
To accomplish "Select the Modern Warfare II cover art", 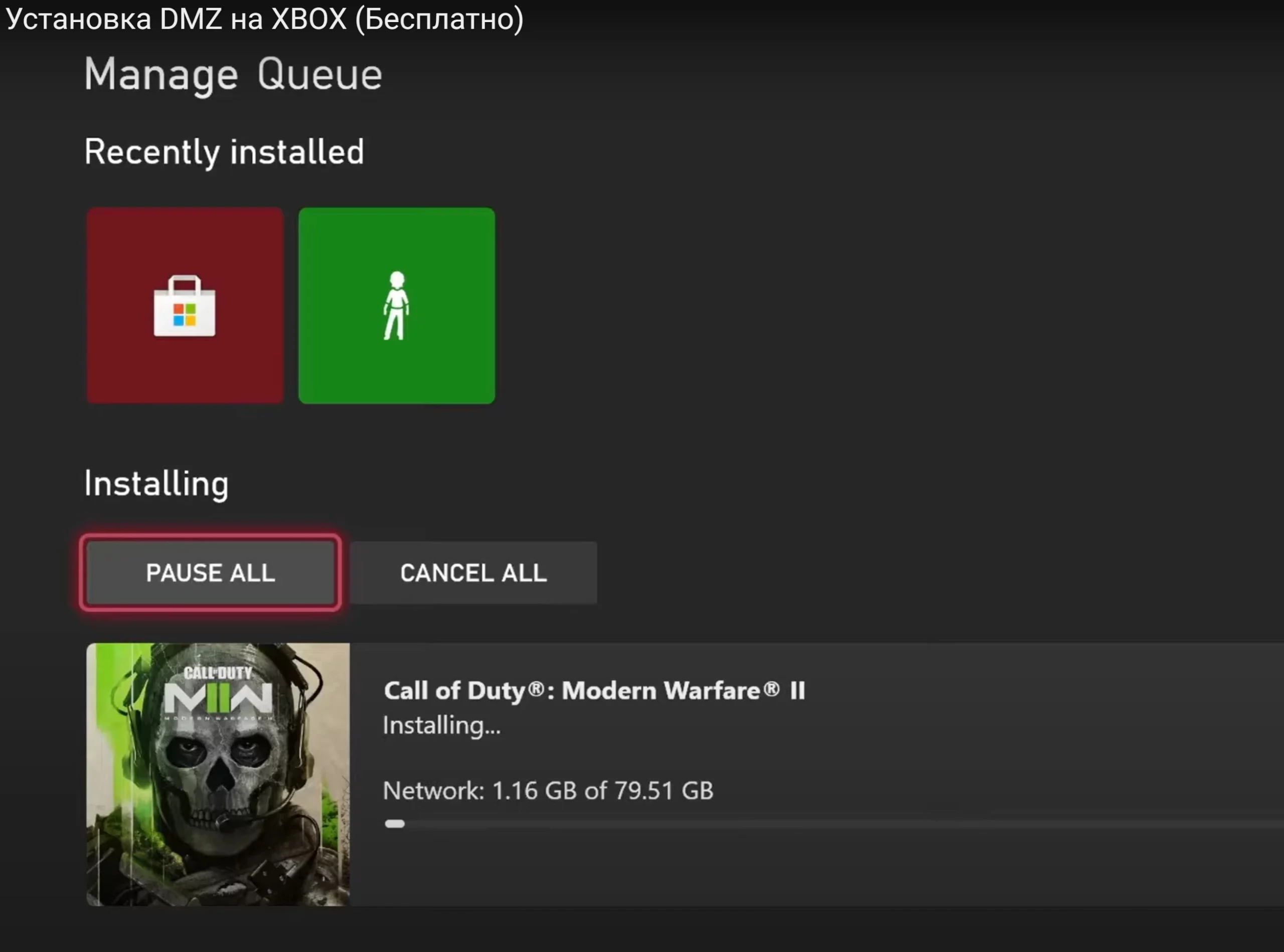I will pos(218,775).
